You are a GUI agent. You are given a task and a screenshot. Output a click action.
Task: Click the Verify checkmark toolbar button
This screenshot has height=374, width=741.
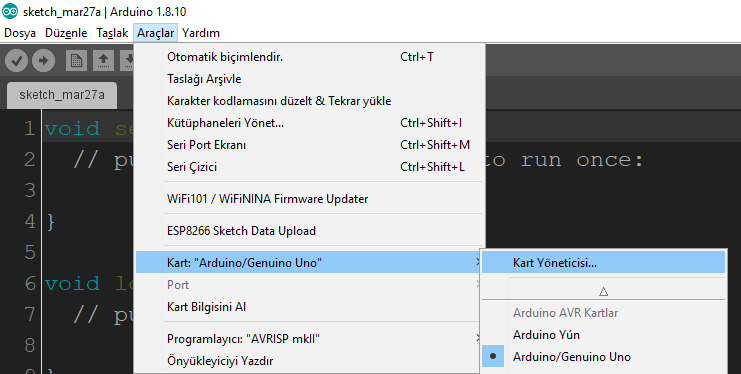tap(17, 61)
